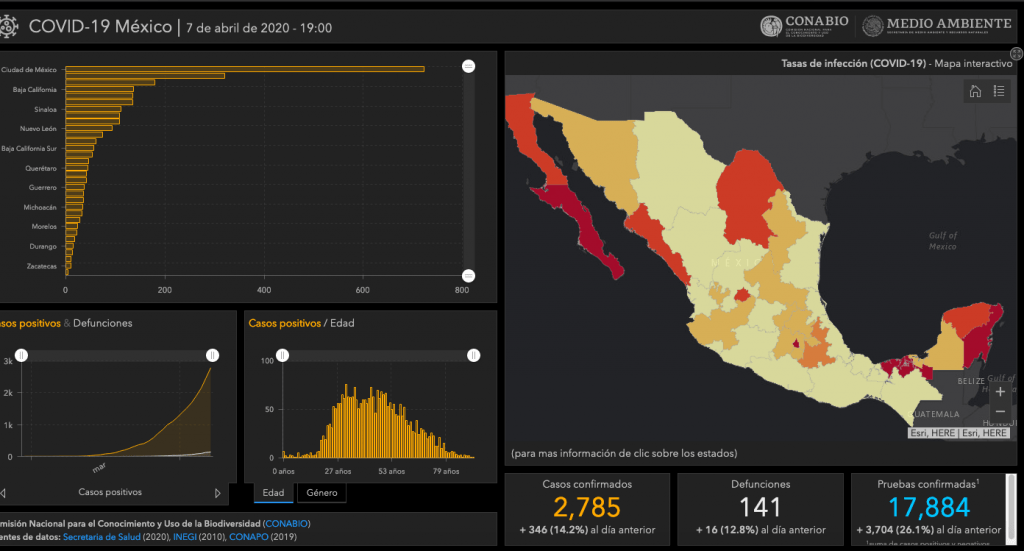This screenshot has width=1024, height=551.
Task: Go to previous chart with left arrow
Action: (x=3, y=493)
